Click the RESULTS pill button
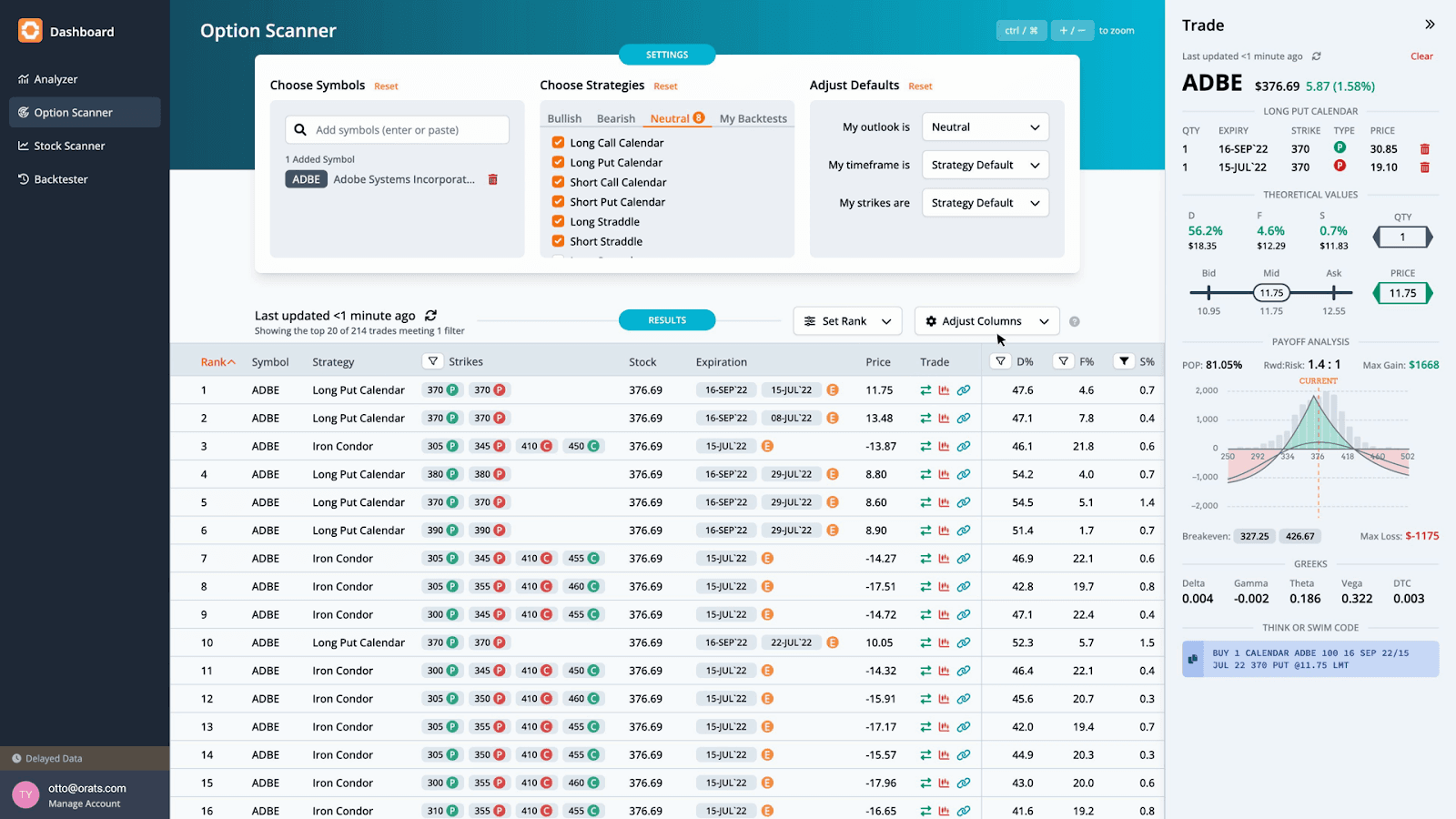Image resolution: width=1456 pixels, height=819 pixels. coord(667,320)
